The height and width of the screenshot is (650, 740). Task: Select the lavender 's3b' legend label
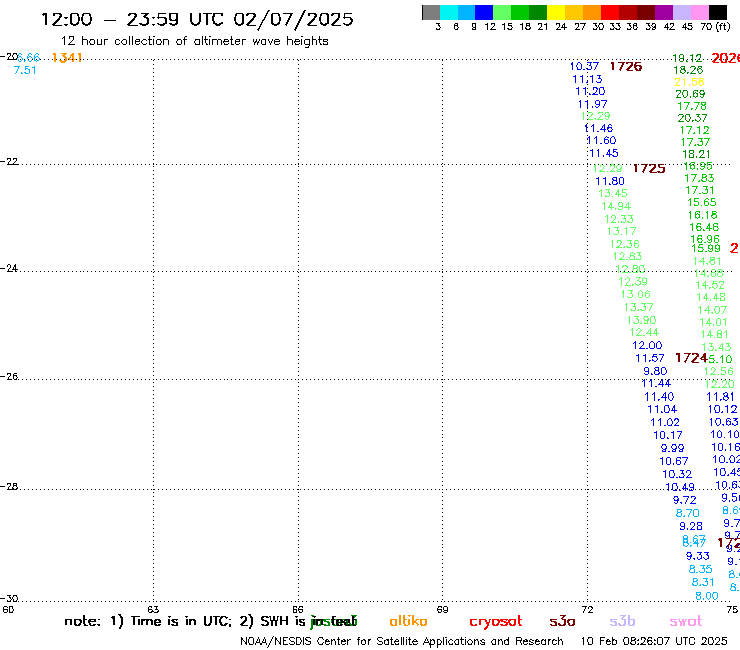pyautogui.click(x=622, y=621)
